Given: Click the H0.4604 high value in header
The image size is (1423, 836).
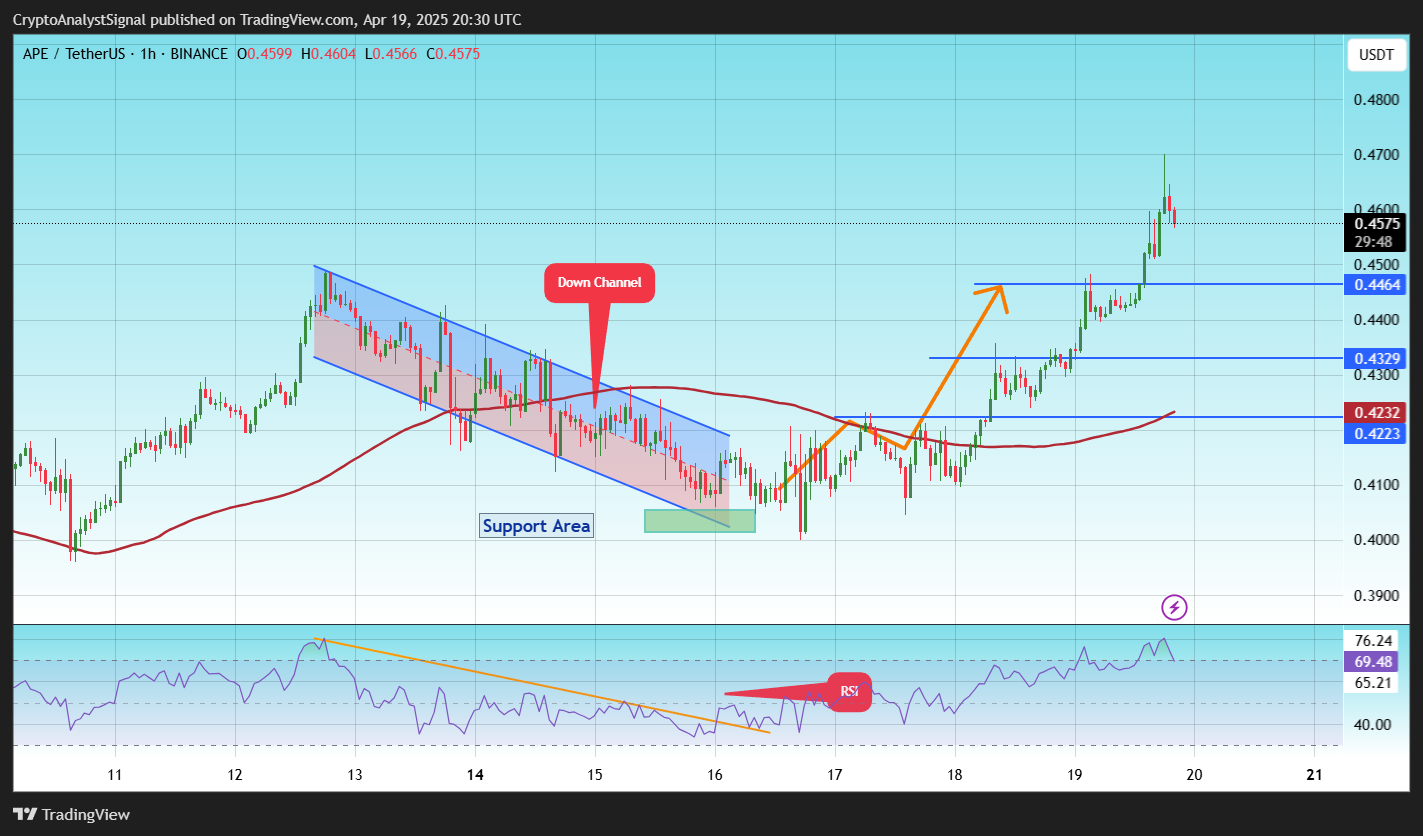Looking at the screenshot, I should 328,54.
